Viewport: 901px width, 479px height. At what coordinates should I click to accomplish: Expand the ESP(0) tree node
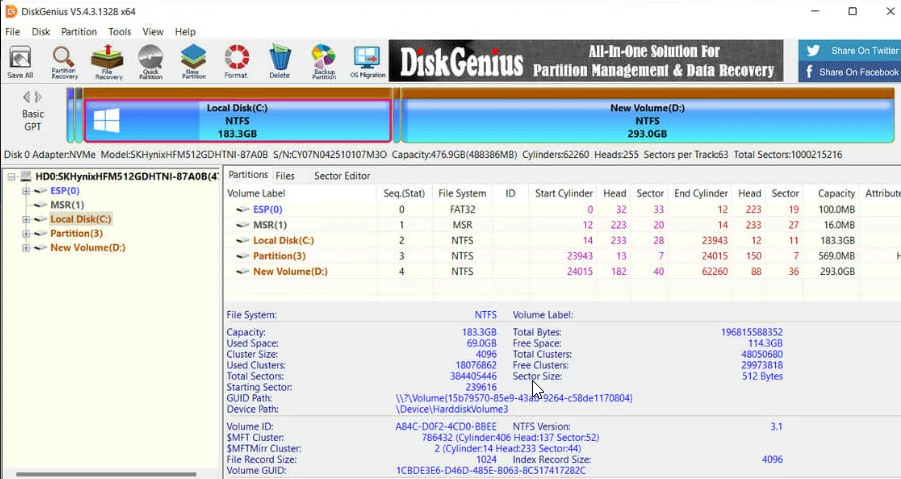point(26,191)
